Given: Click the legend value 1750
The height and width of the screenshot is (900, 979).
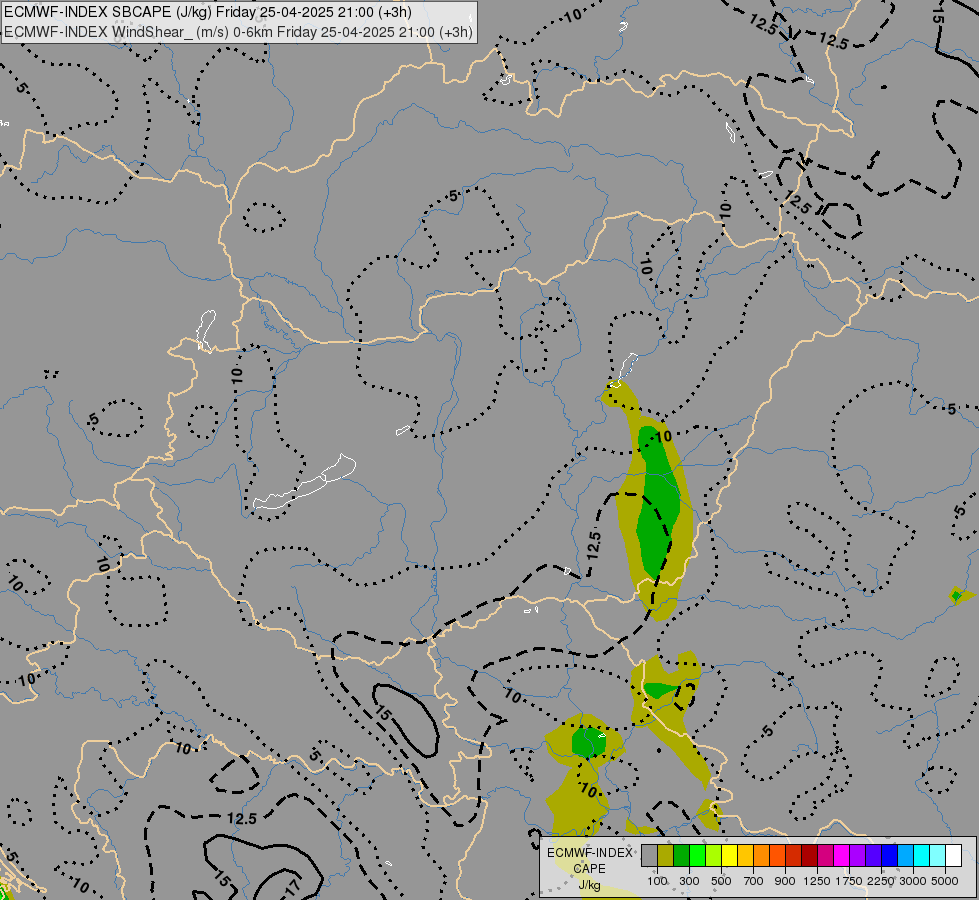Looking at the screenshot, I should (849, 881).
